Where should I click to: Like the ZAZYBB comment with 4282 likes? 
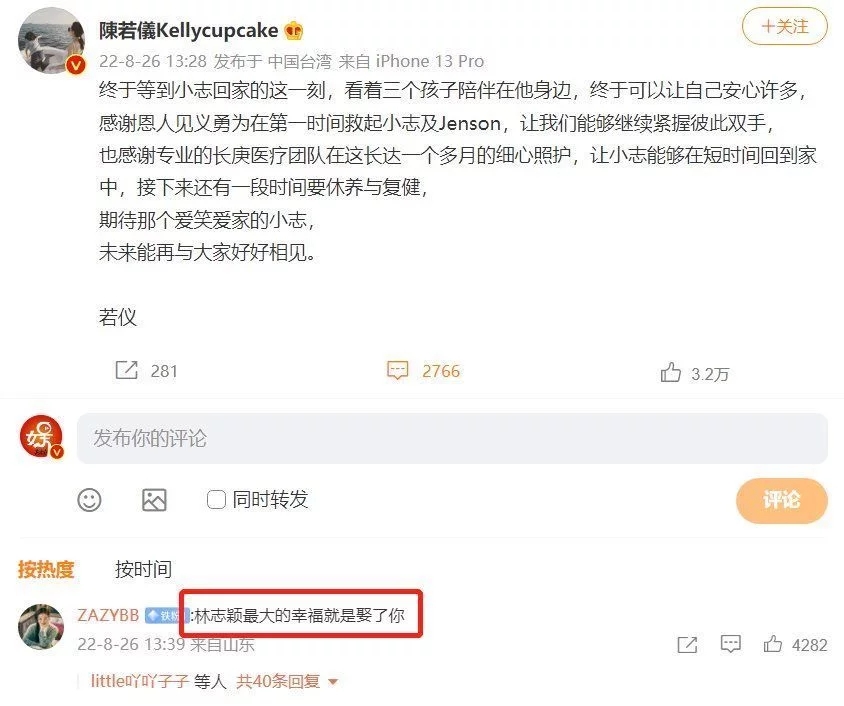pos(772,644)
